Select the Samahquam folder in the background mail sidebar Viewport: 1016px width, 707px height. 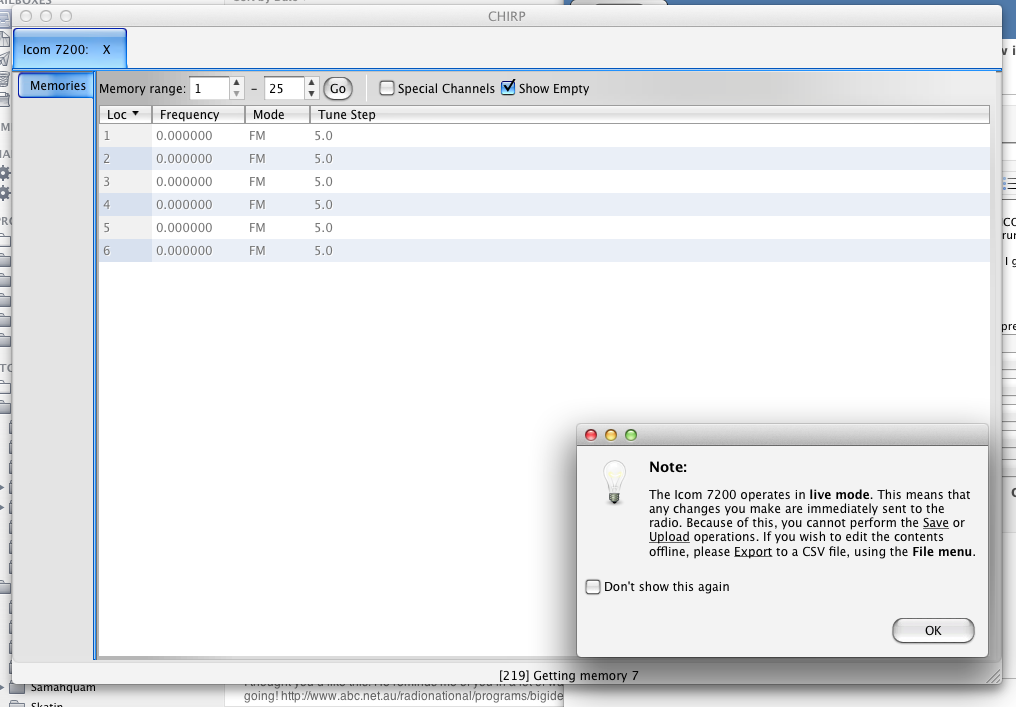[63, 687]
